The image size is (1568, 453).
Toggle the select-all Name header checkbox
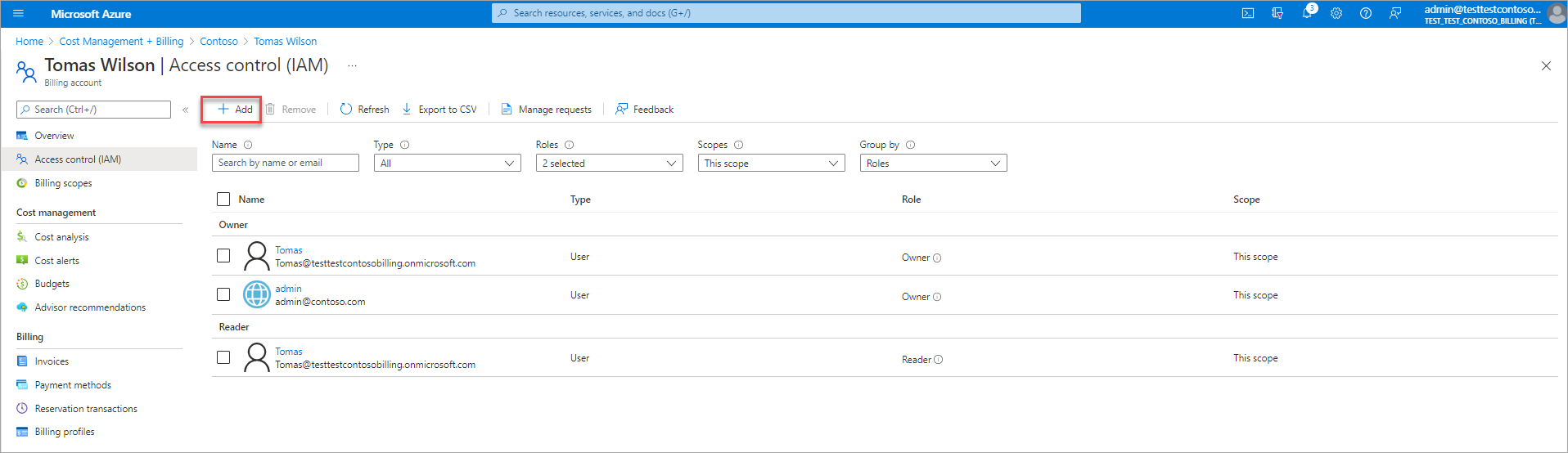pos(223,199)
